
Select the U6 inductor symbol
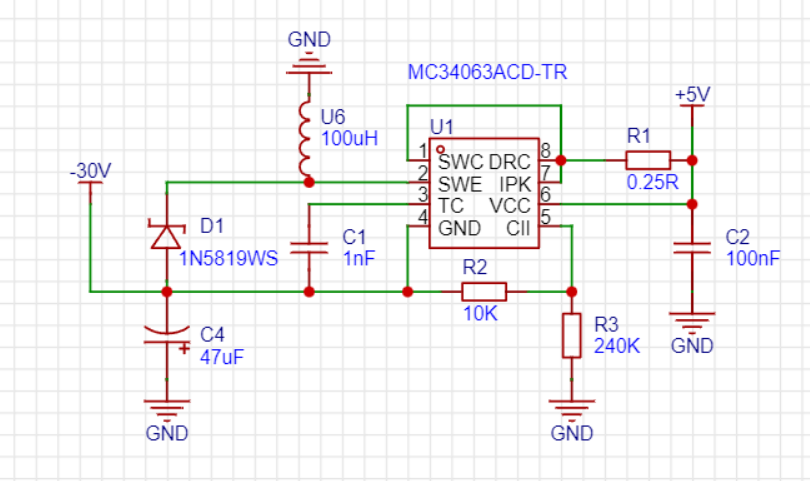pyautogui.click(x=307, y=138)
